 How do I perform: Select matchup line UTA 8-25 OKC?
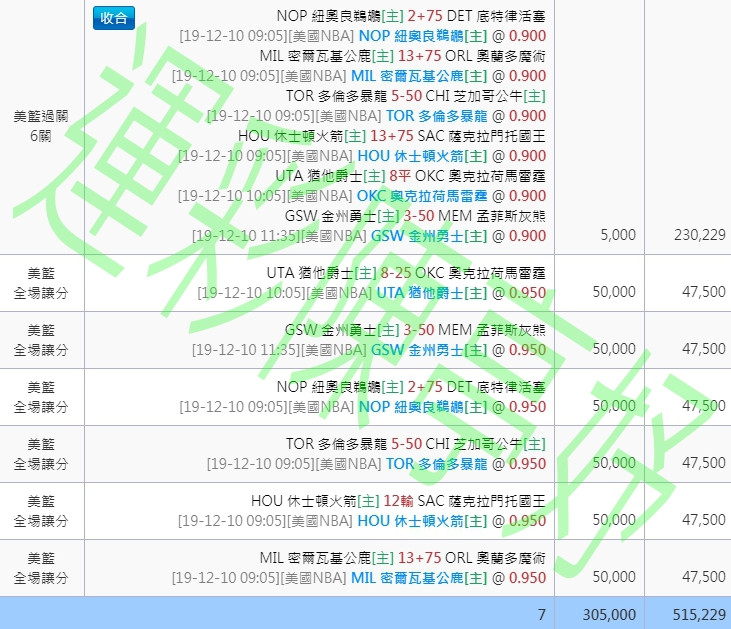coord(406,273)
